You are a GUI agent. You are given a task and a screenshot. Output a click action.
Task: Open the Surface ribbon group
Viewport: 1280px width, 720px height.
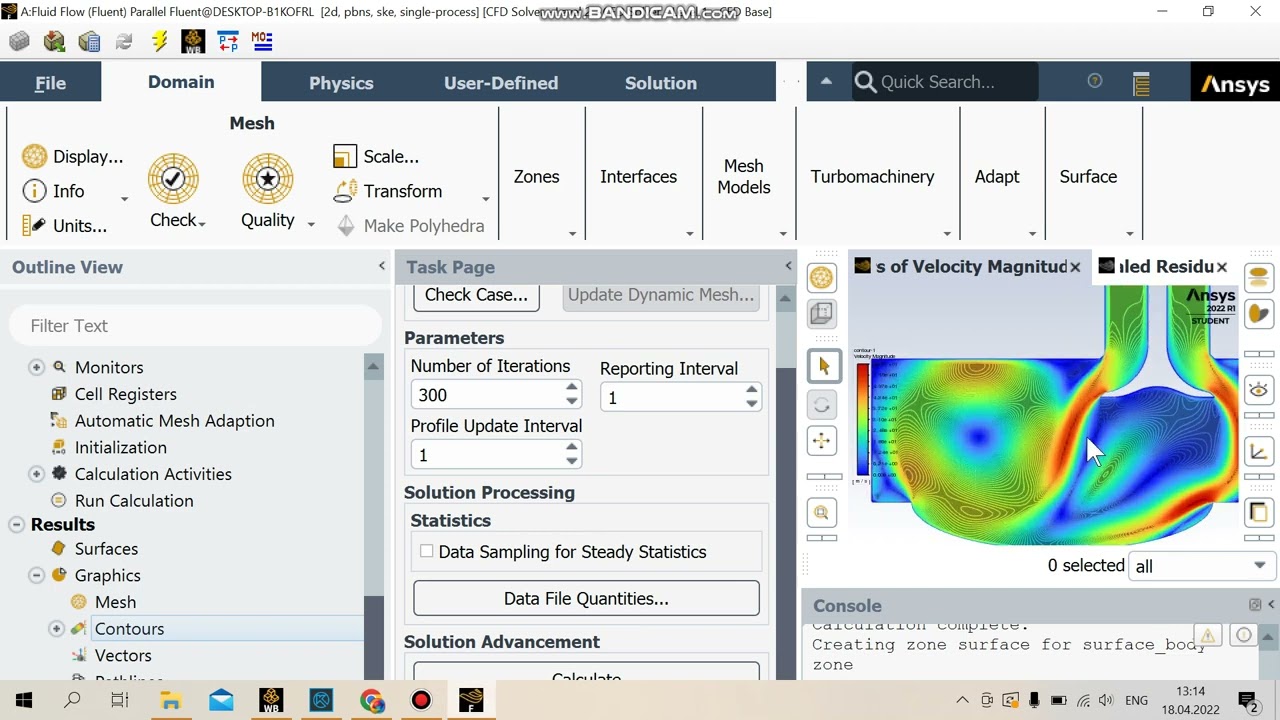(x=1088, y=176)
